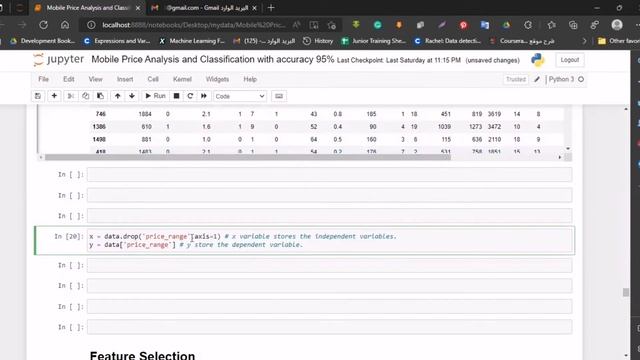Open browser profile avatar
Image resolution: width=640 pixels, height=360 pixels.
pyautogui.click(x=617, y=25)
